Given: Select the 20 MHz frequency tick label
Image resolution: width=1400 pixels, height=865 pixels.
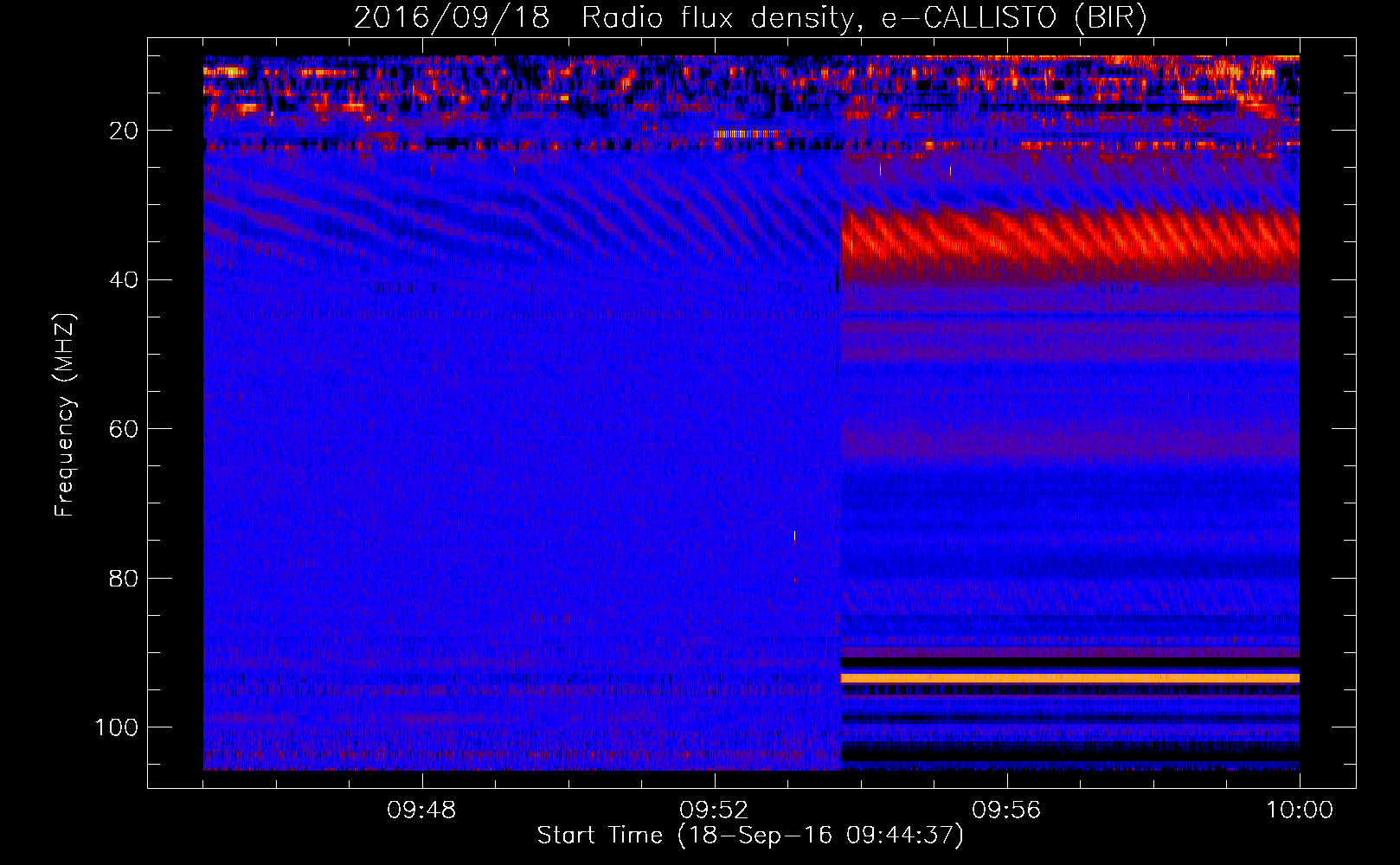Looking at the screenshot, I should (125, 131).
